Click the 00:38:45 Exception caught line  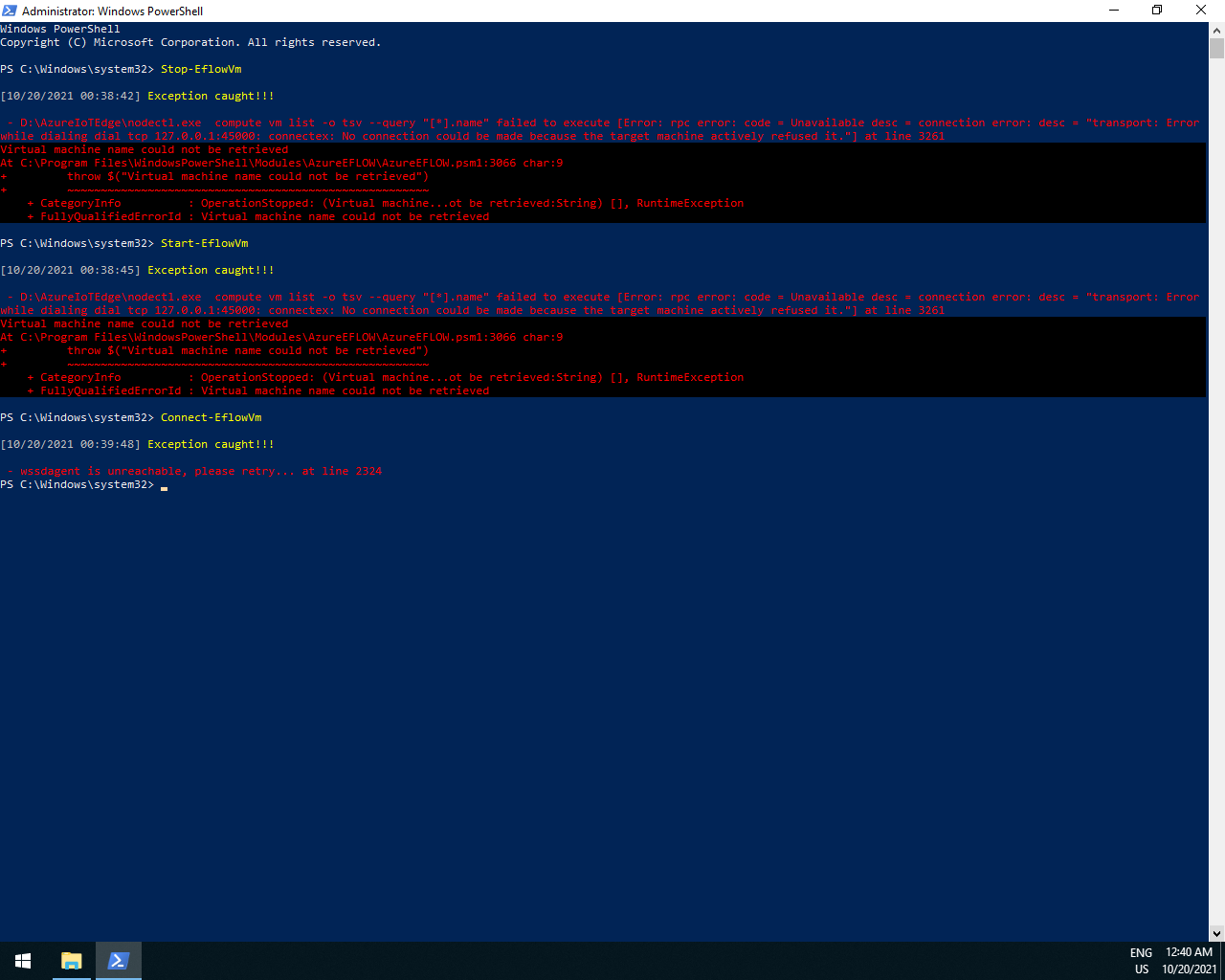click(138, 270)
